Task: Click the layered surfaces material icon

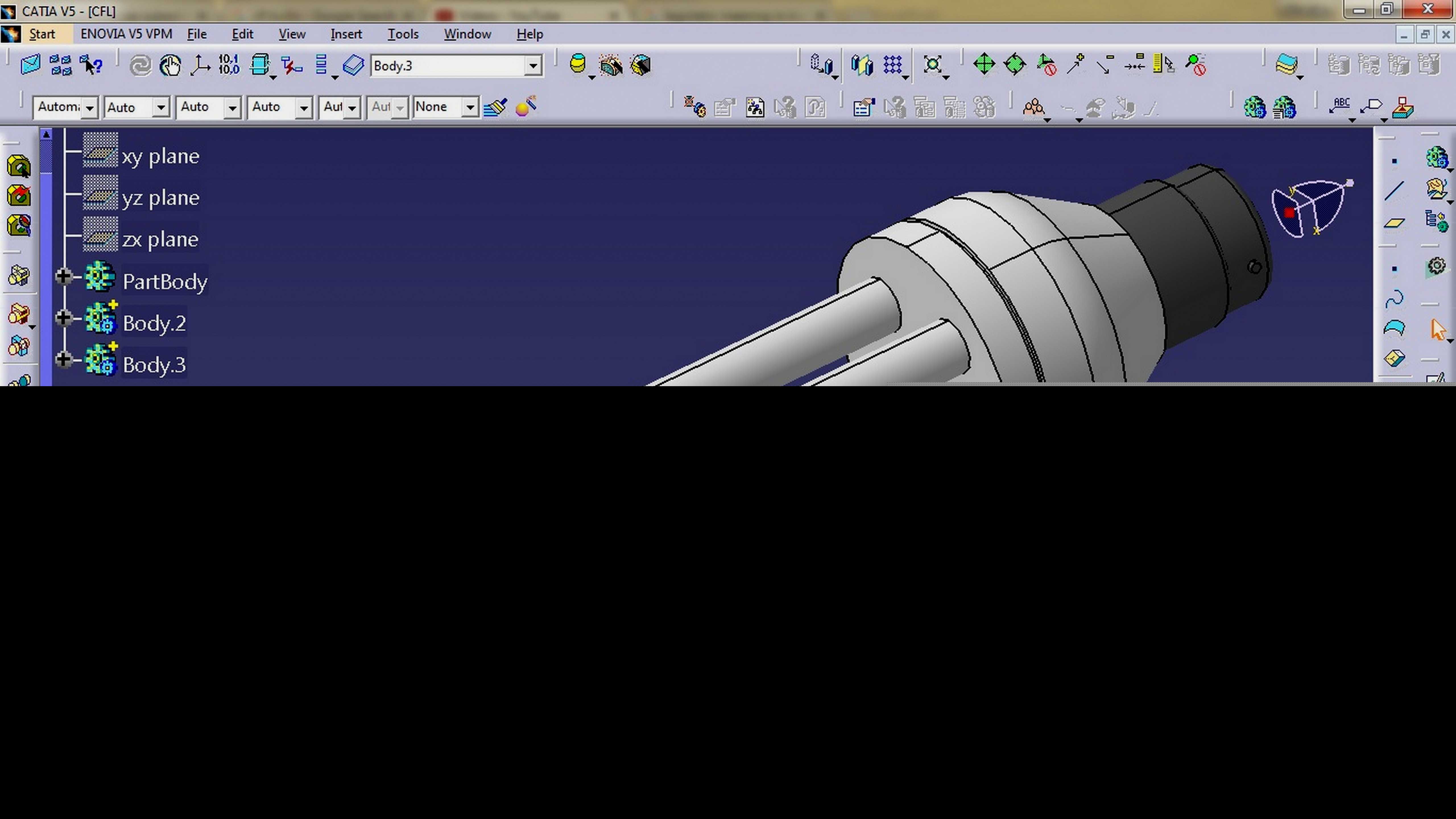Action: coord(1287,65)
